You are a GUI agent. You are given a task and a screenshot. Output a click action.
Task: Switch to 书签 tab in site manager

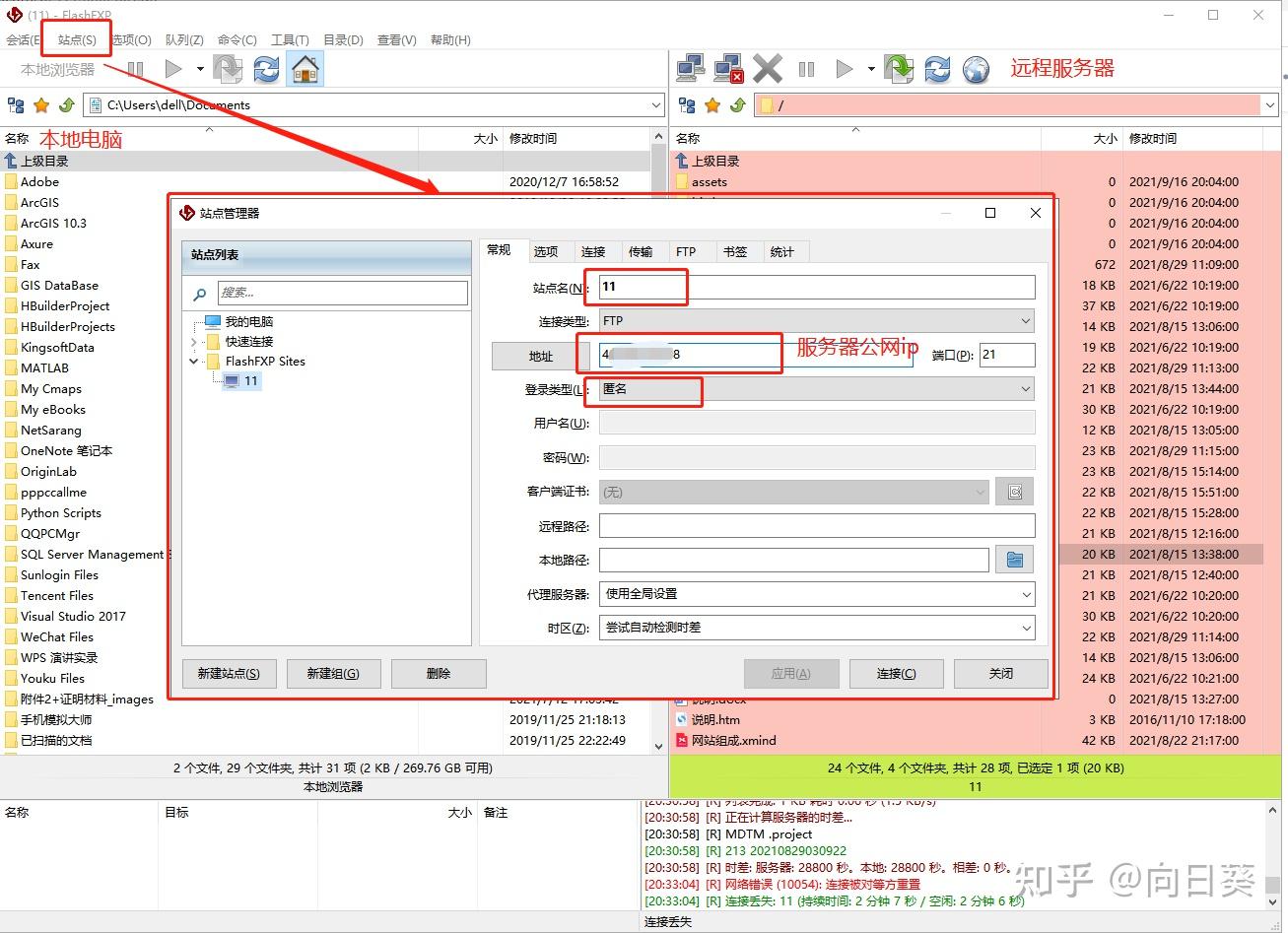735,252
